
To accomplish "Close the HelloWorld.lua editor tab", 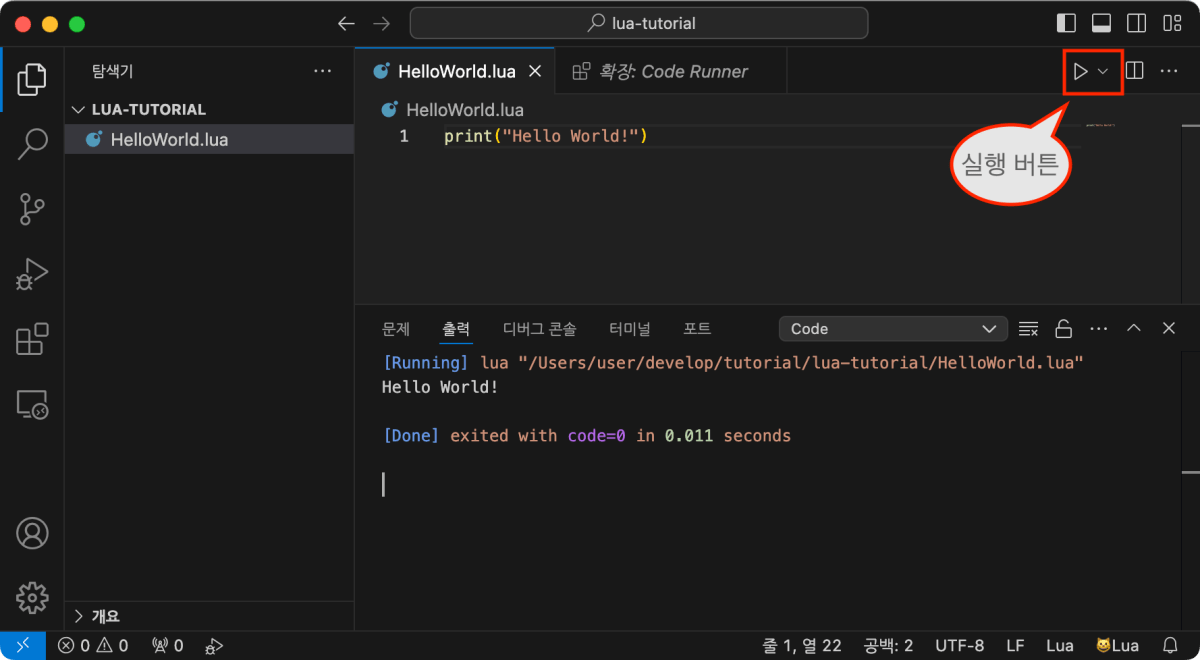I will coord(535,71).
